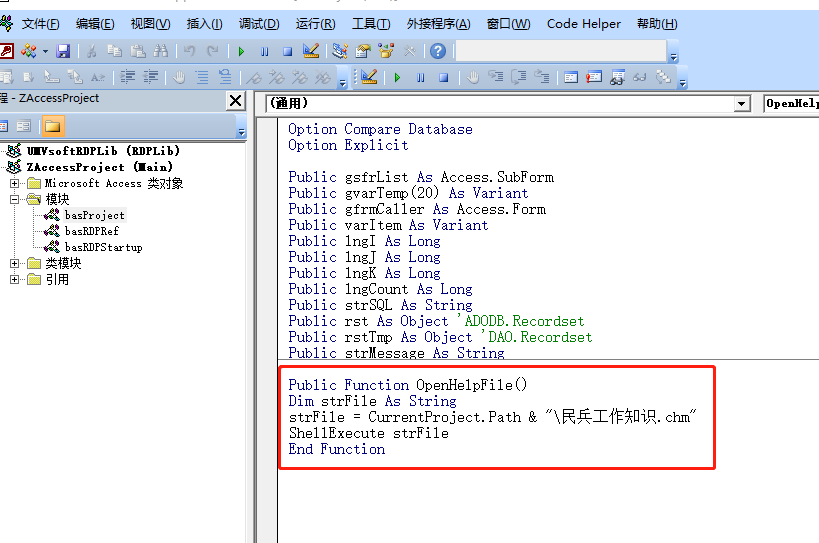Click the View Object icon in project pane
The height and width of the screenshot is (543, 819).
point(24,126)
